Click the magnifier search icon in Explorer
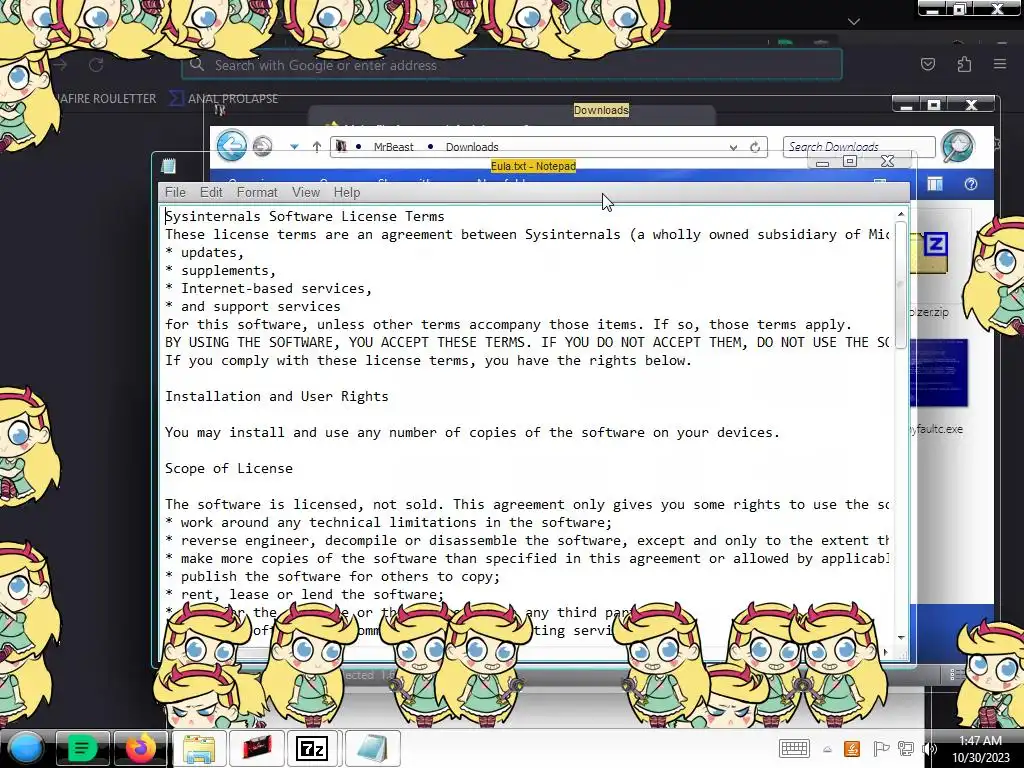Image resolution: width=1024 pixels, height=768 pixels. (957, 146)
